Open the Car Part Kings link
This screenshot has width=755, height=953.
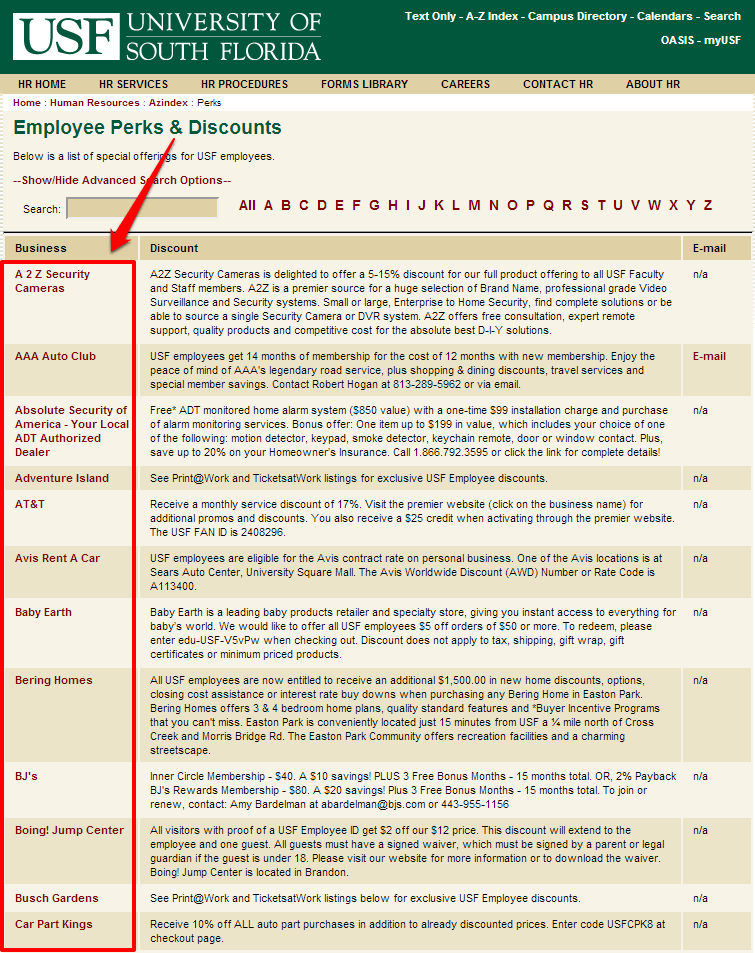click(x=53, y=924)
